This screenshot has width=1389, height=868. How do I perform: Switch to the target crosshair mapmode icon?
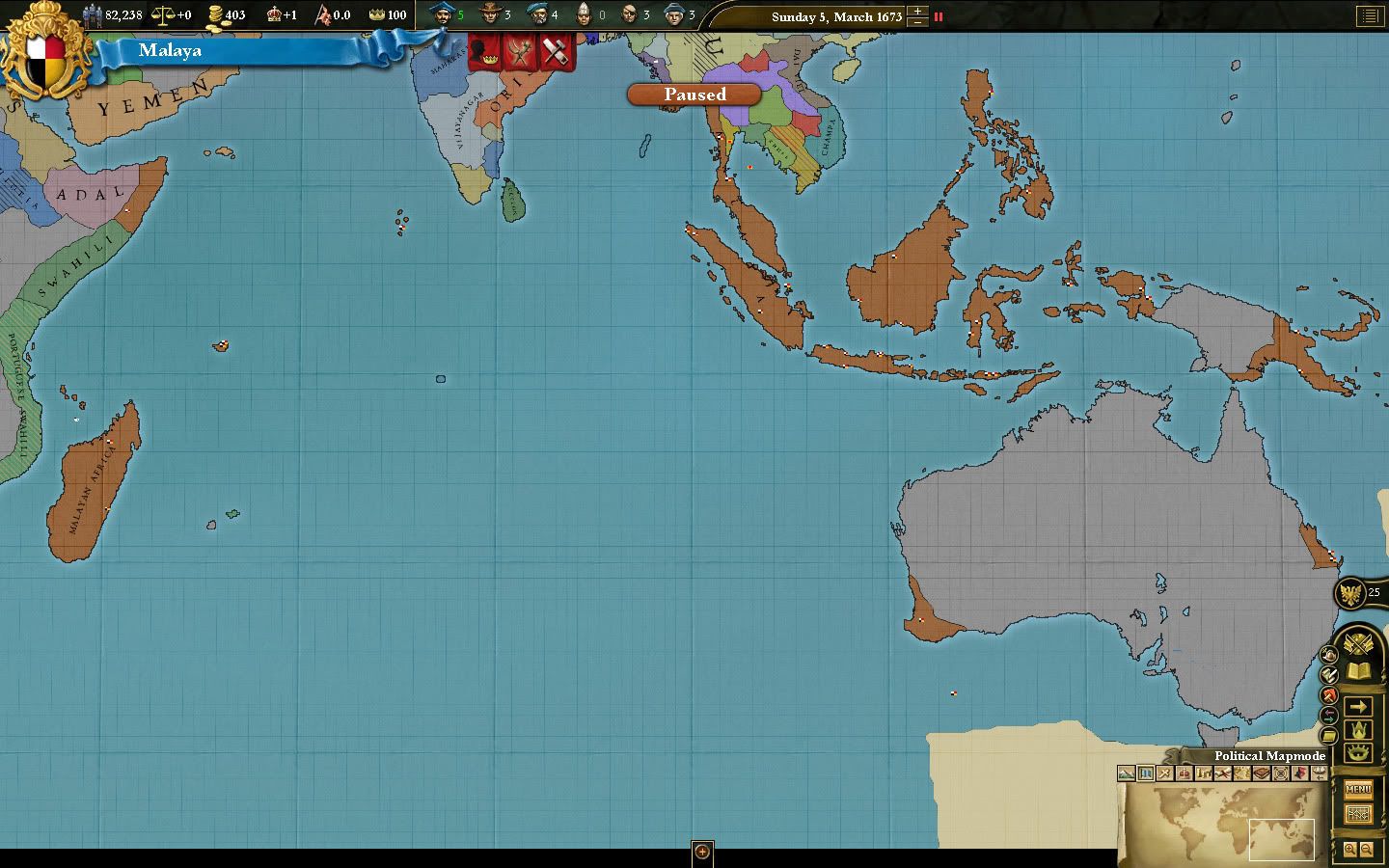[x=1281, y=773]
